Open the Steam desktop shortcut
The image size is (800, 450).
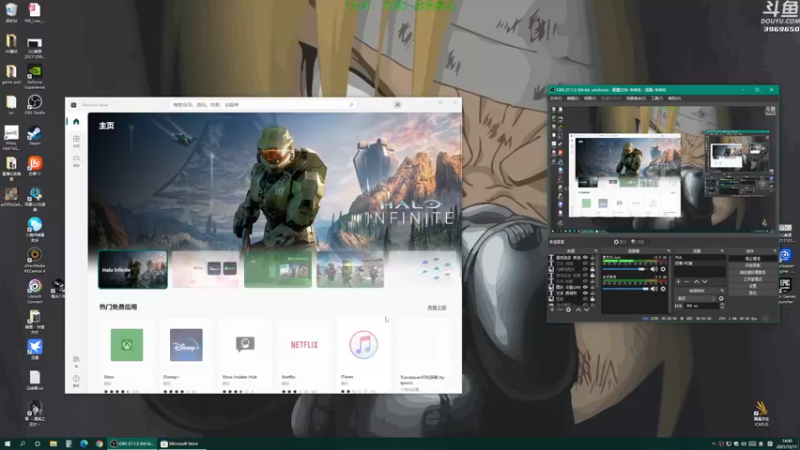coord(35,136)
